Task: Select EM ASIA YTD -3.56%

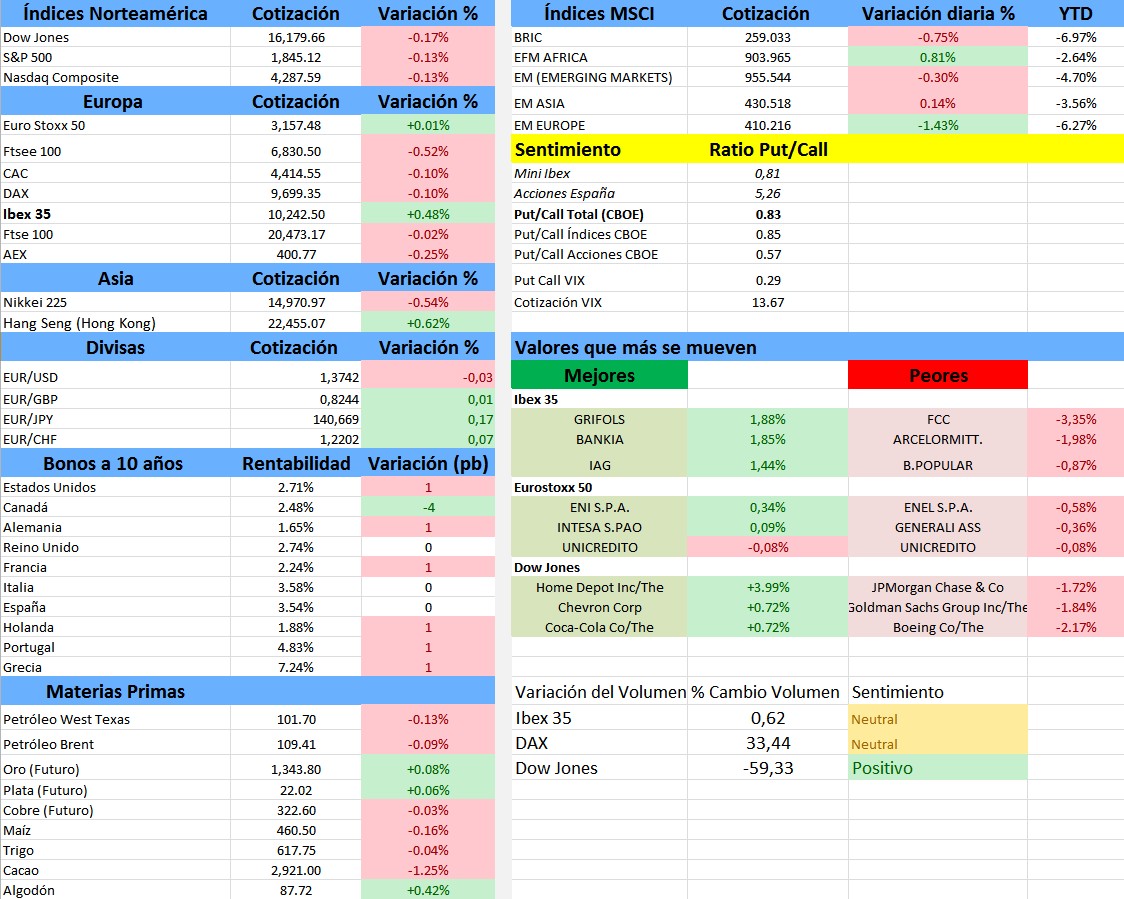Action: pos(1076,104)
